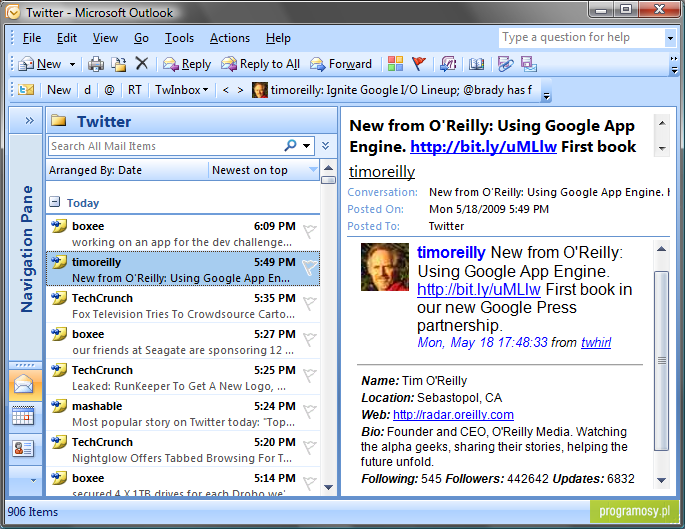Image resolution: width=685 pixels, height=529 pixels.
Task: Open the Address Book icon
Action: pyautogui.click(x=476, y=64)
